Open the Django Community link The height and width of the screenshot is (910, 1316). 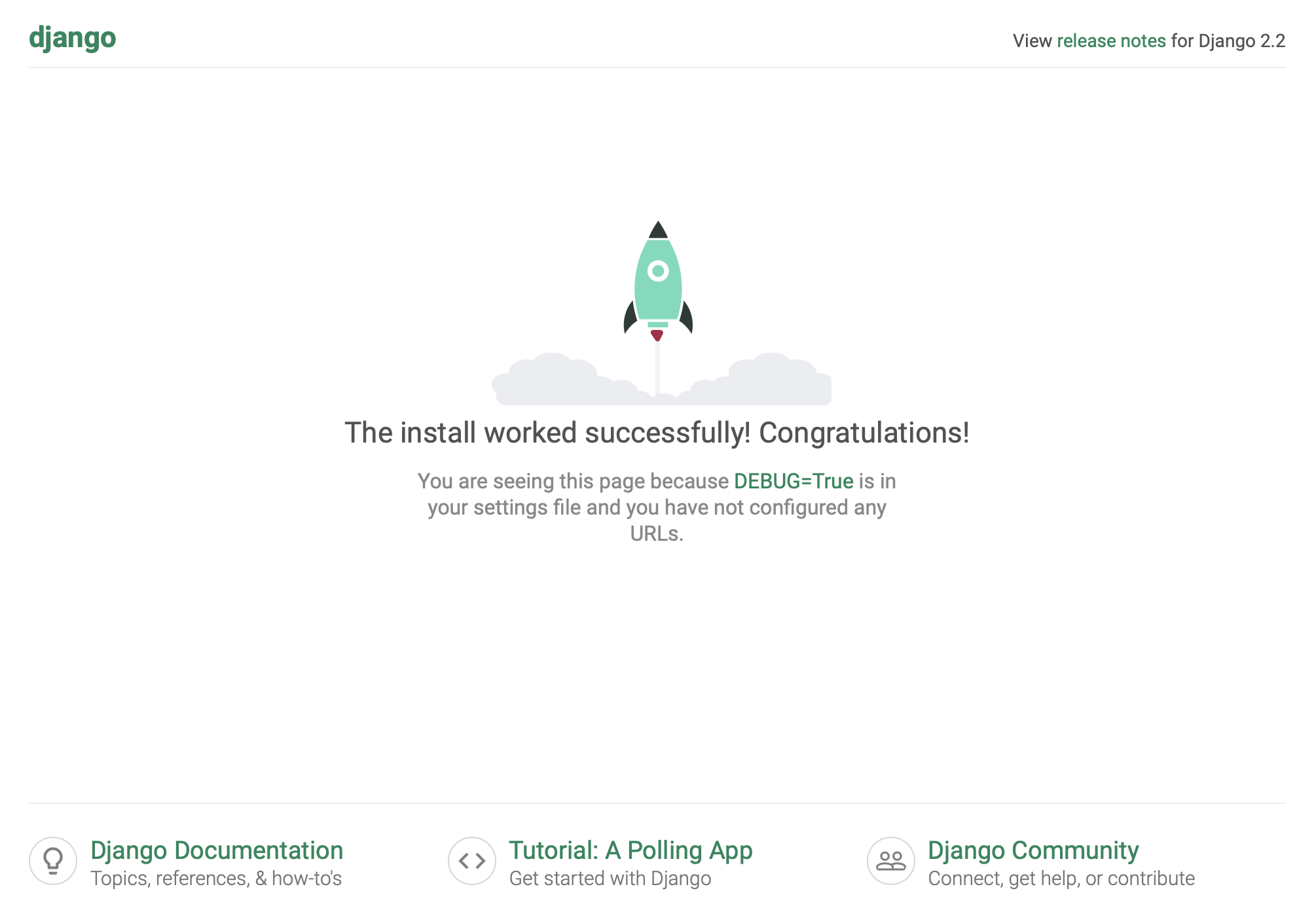point(1034,850)
